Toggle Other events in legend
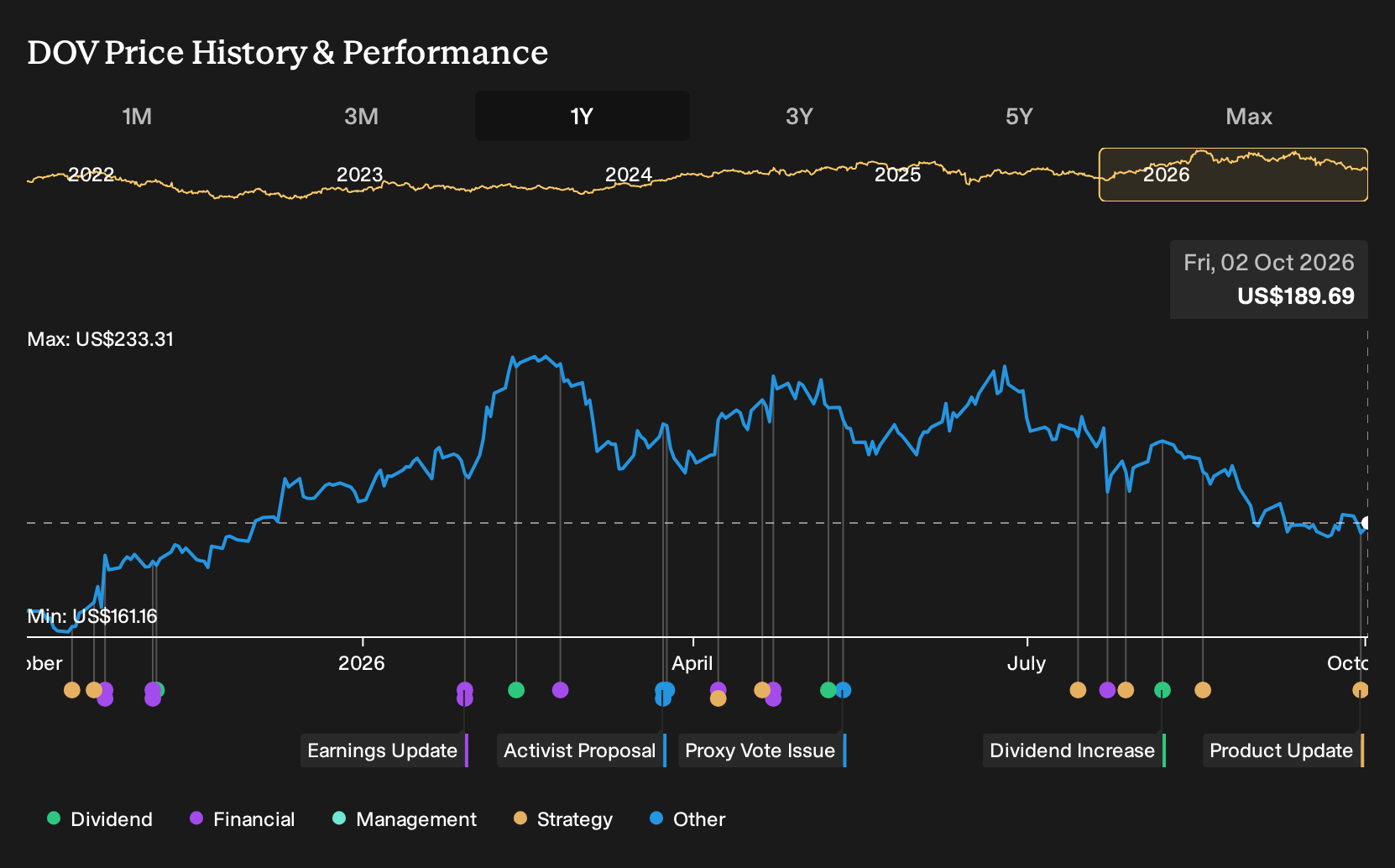Screen dimensions: 1395x868 coord(687,819)
